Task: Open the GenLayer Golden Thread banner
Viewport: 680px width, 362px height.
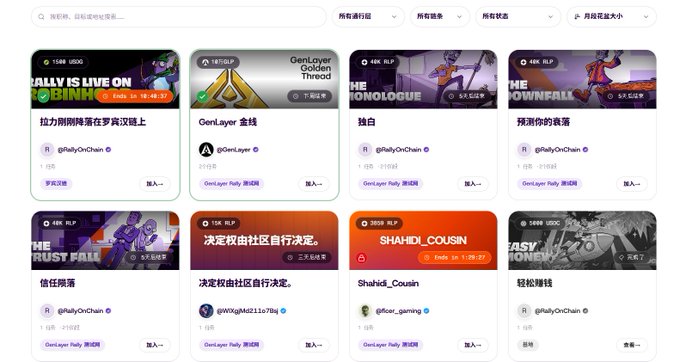Action: 265,79
